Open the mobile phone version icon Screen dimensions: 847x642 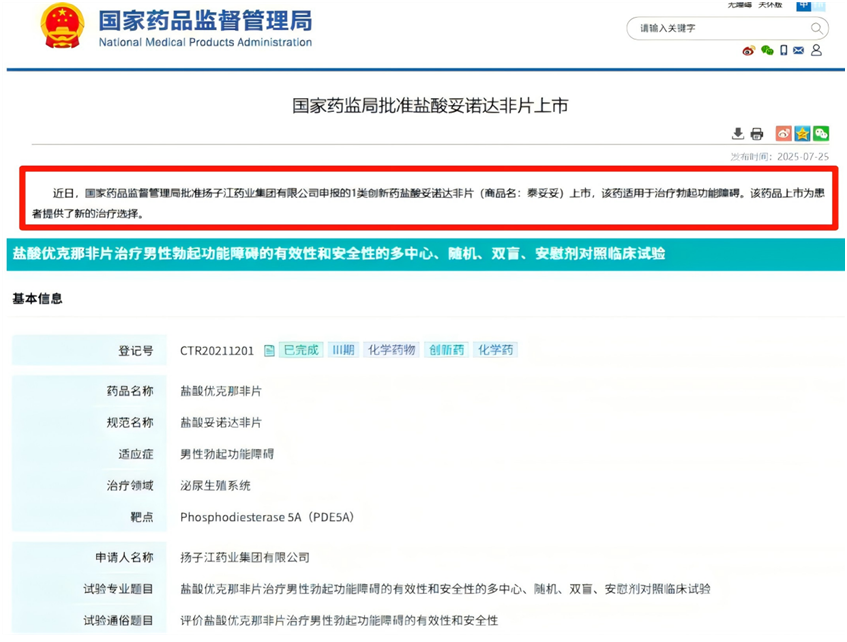point(783,51)
